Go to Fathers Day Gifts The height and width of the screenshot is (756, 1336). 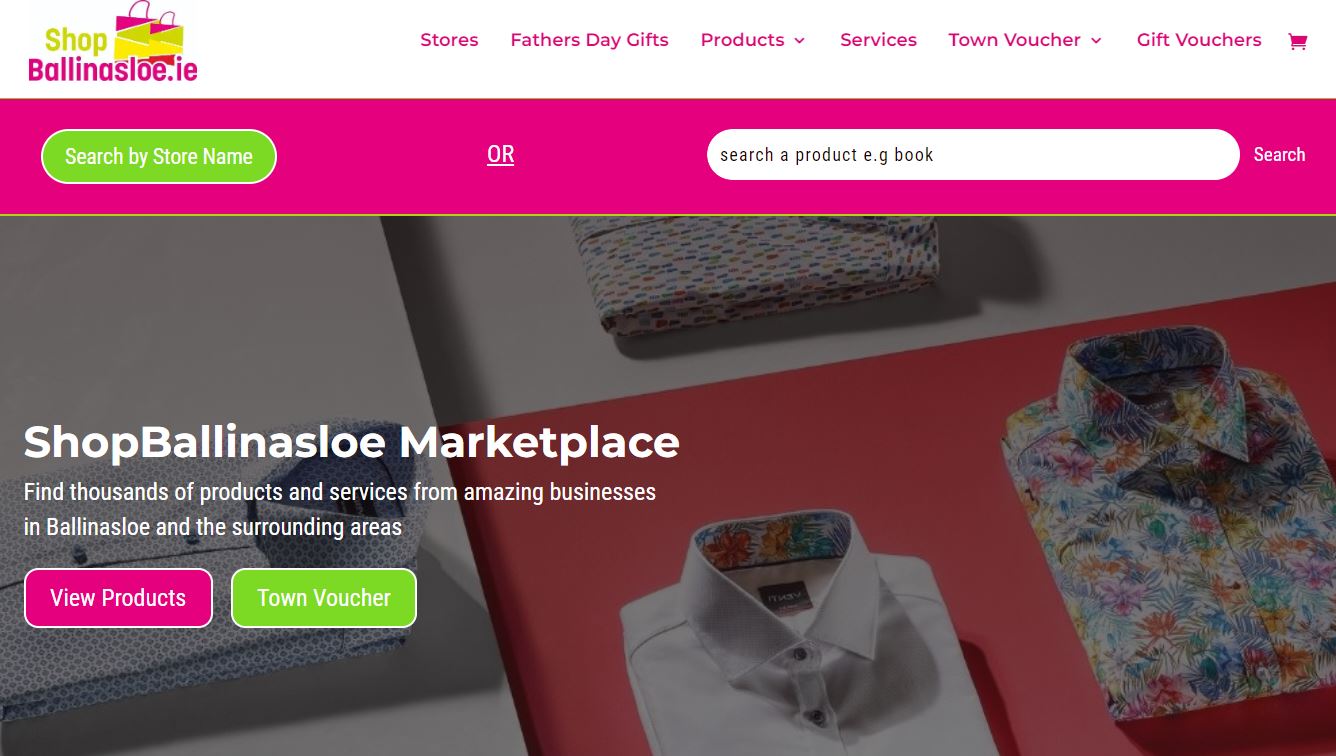coord(589,40)
